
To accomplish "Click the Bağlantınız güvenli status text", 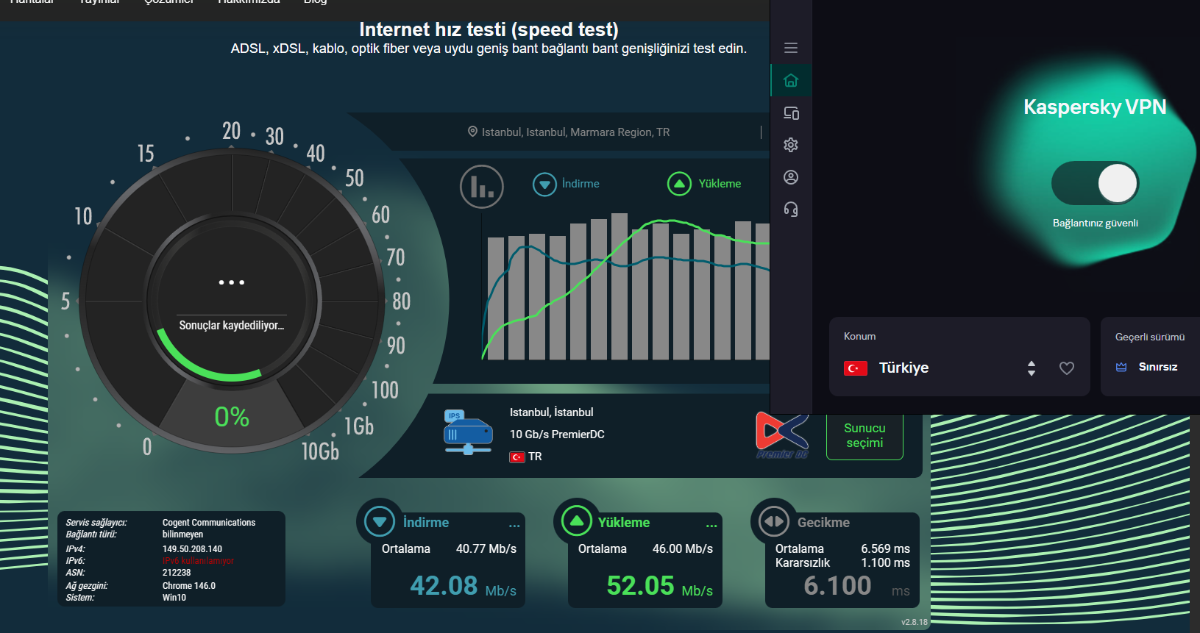I will coord(1095,223).
